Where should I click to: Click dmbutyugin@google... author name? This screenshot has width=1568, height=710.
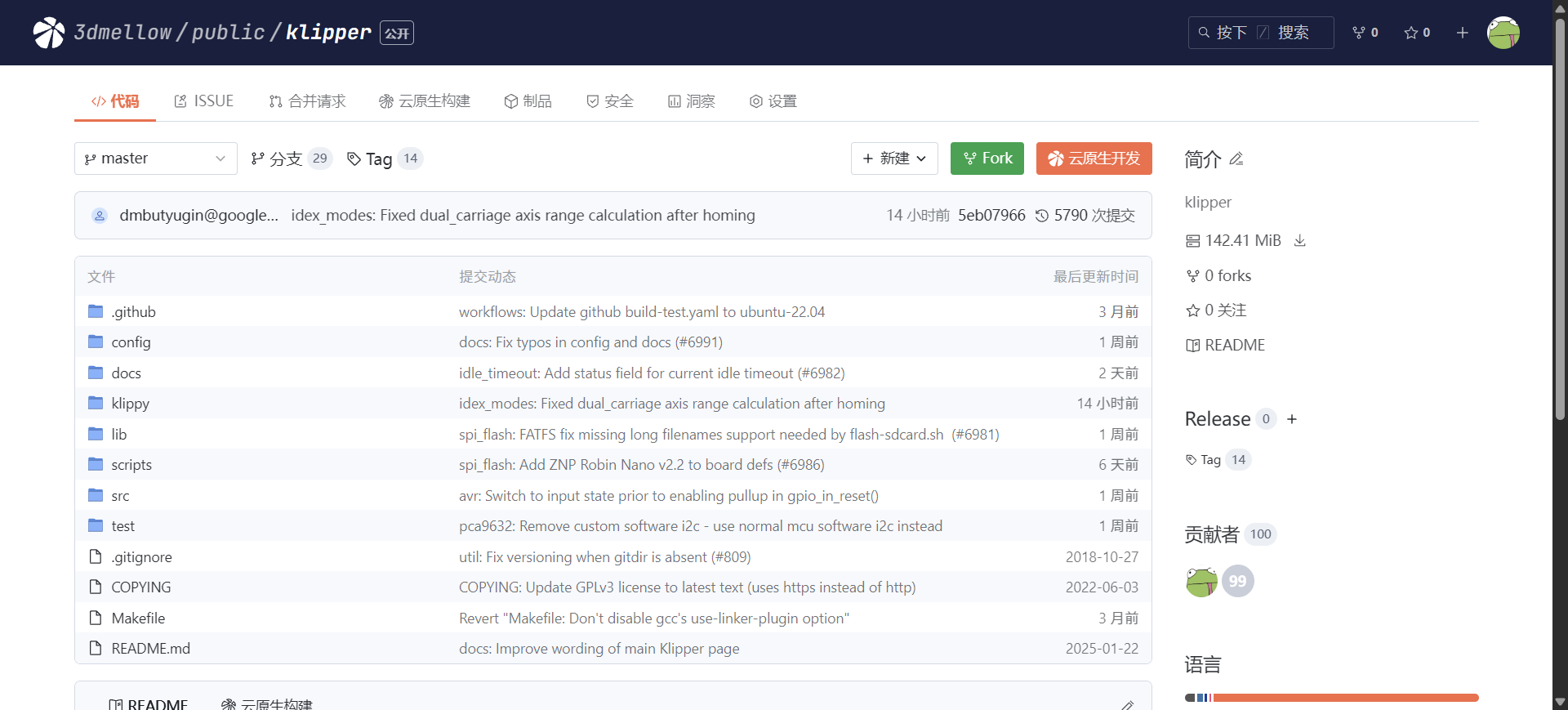tap(199, 216)
